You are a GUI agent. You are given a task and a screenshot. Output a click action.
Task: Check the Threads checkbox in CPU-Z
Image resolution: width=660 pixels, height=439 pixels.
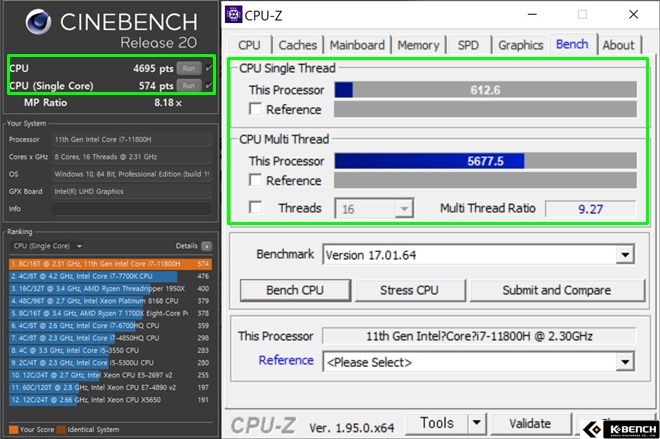coord(255,208)
